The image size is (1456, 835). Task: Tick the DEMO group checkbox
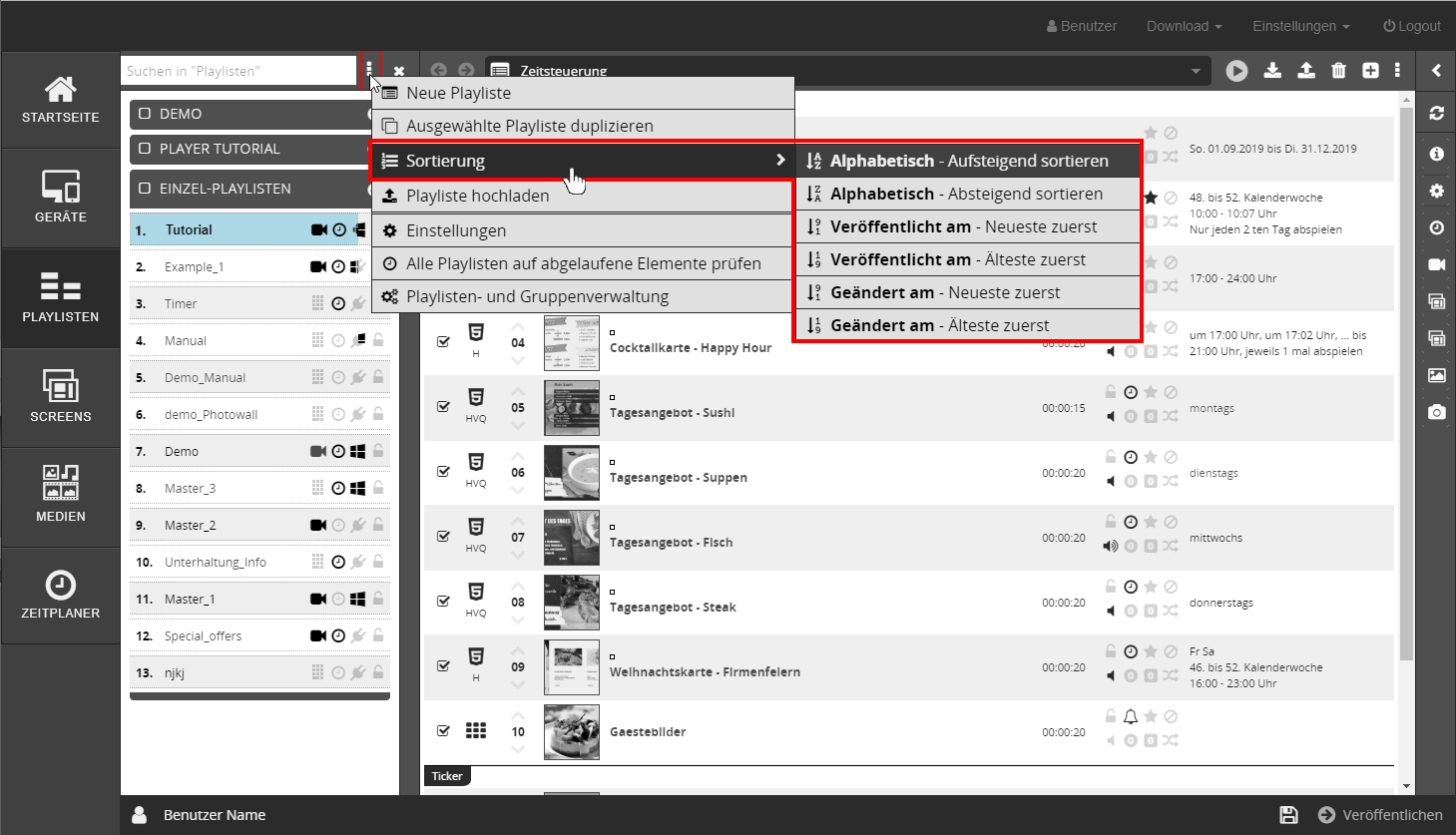click(x=146, y=114)
